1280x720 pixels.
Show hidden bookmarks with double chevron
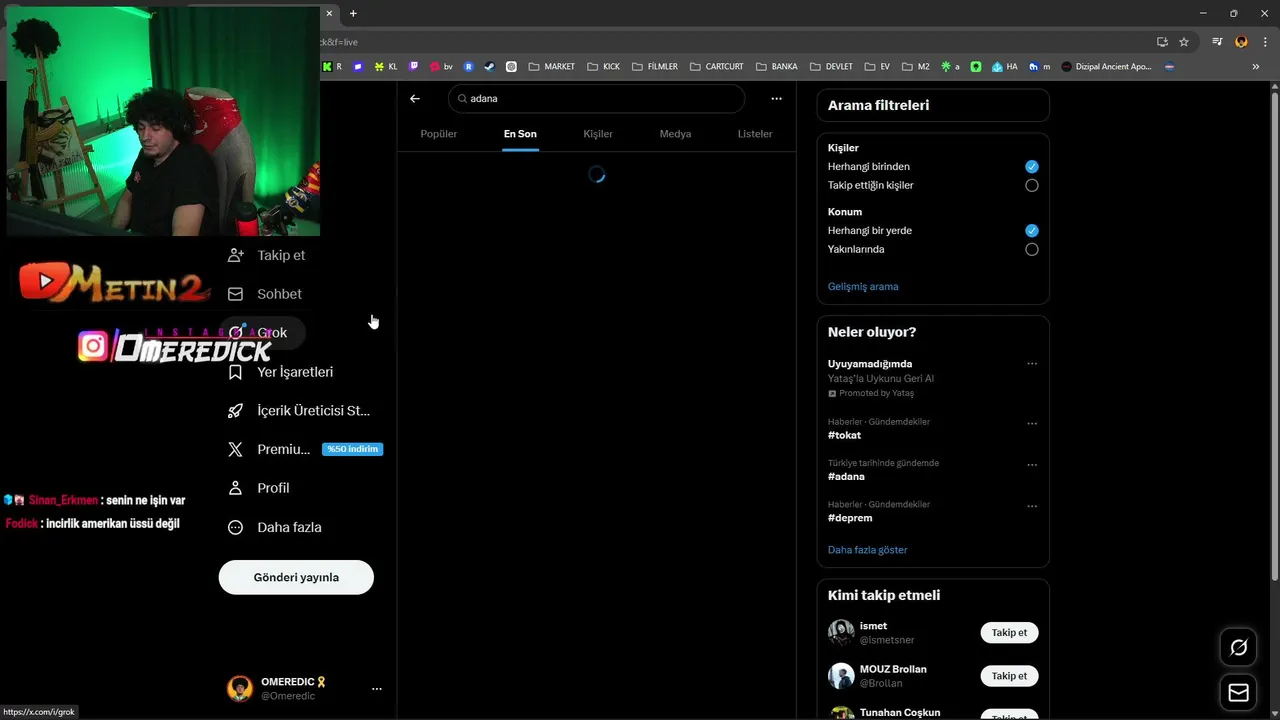point(1256,67)
